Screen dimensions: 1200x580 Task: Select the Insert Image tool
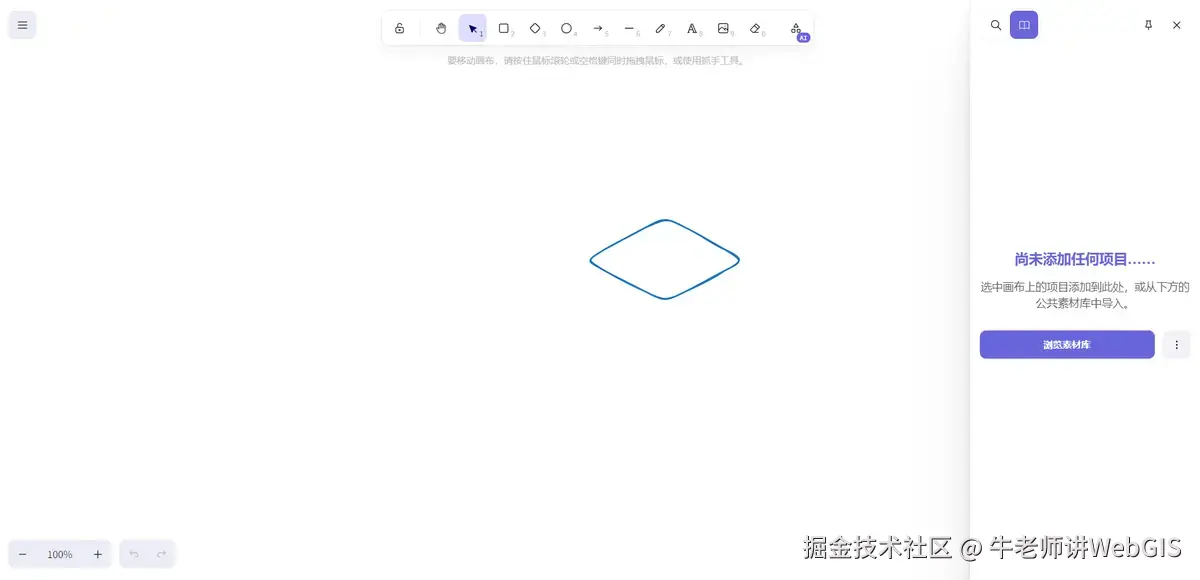click(723, 28)
